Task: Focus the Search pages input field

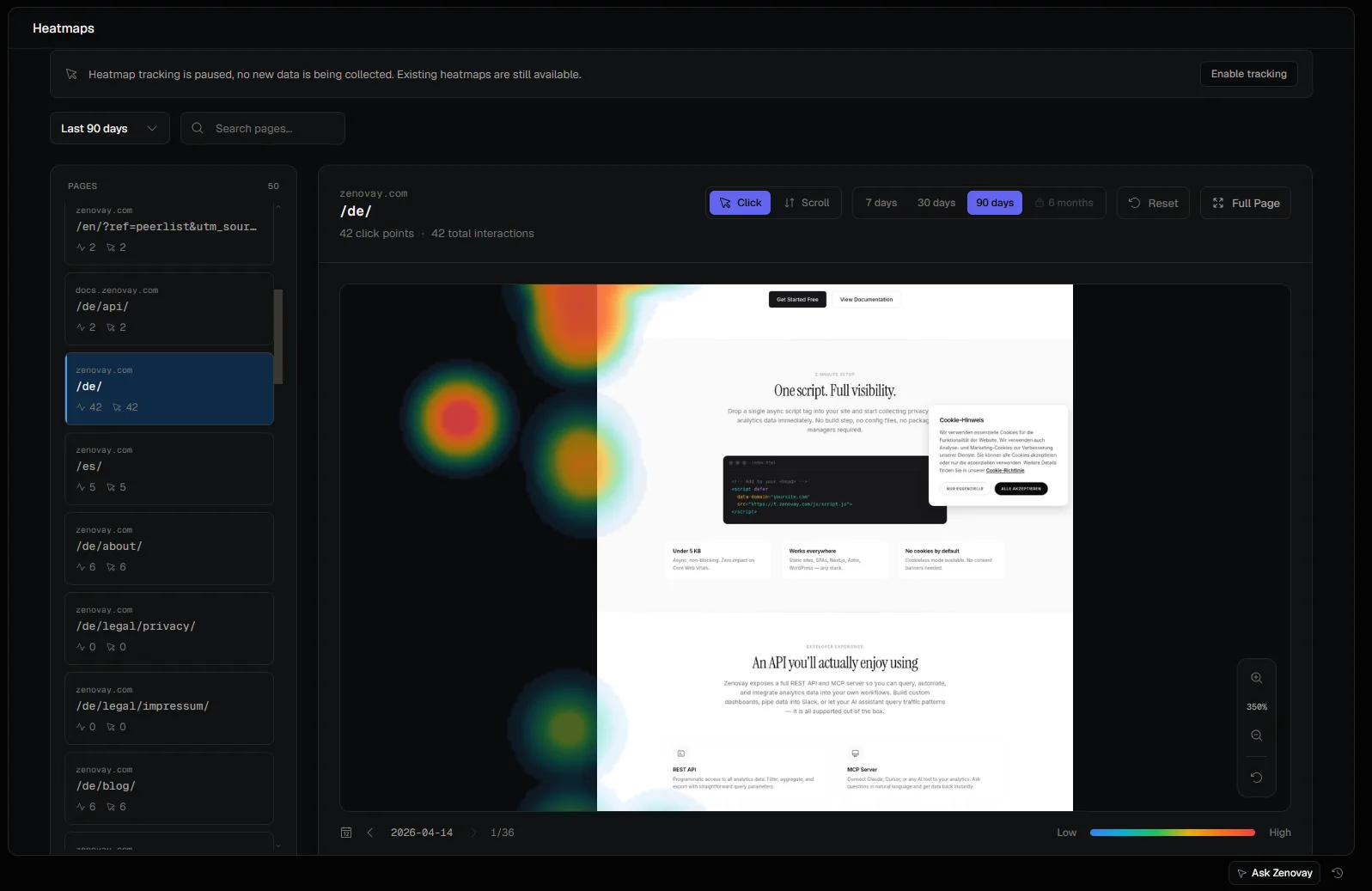Action: 263,128
